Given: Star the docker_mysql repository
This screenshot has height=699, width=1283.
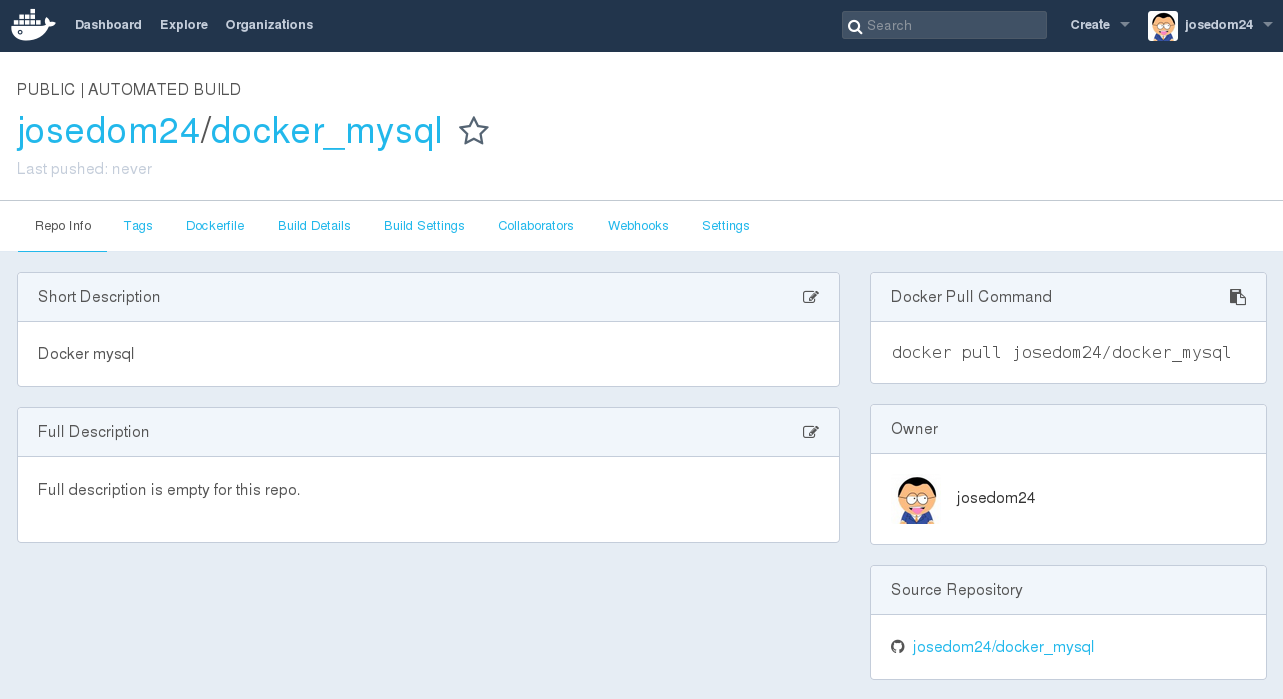Looking at the screenshot, I should pos(474,131).
